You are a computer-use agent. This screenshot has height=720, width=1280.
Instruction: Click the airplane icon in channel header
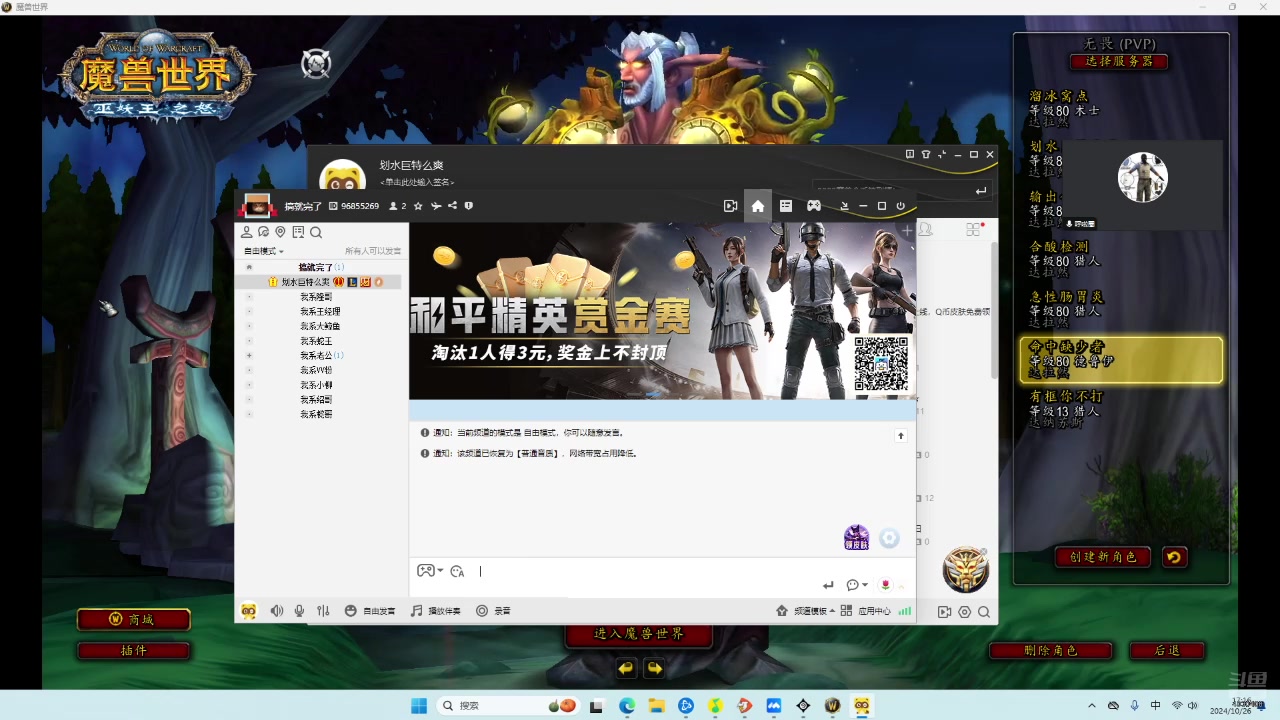coord(435,206)
